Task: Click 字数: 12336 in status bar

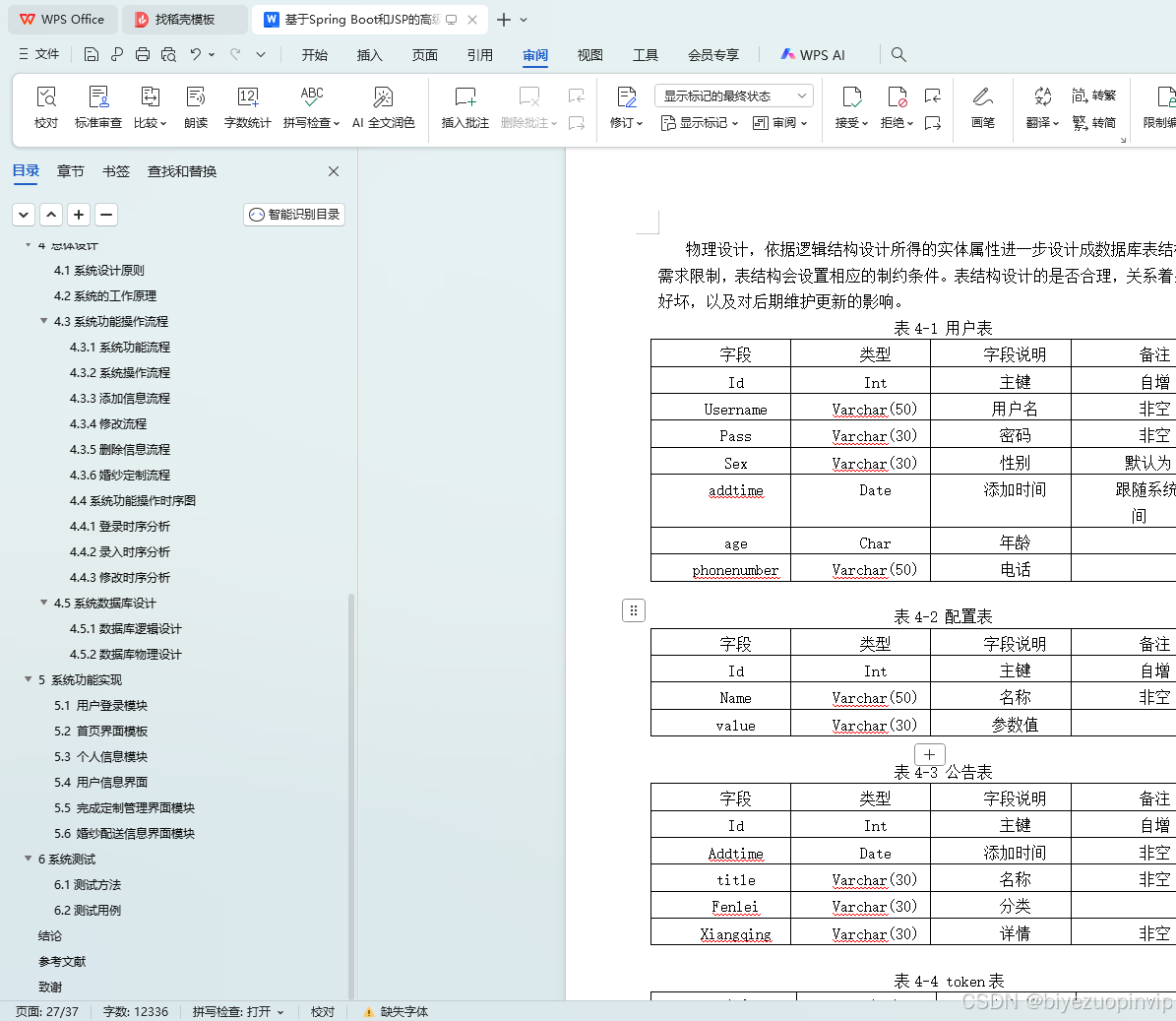Action: [136, 1011]
